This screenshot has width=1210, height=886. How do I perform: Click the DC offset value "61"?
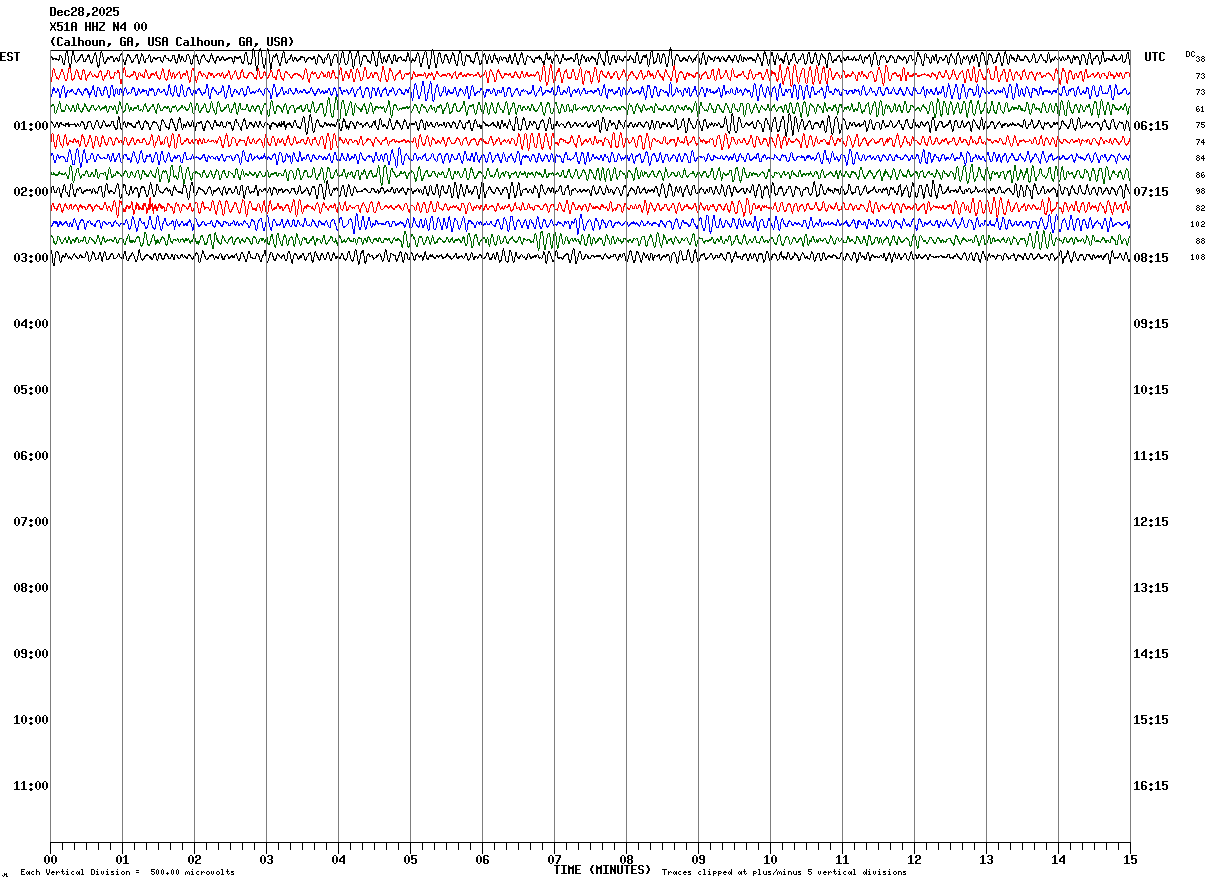pyautogui.click(x=1200, y=109)
